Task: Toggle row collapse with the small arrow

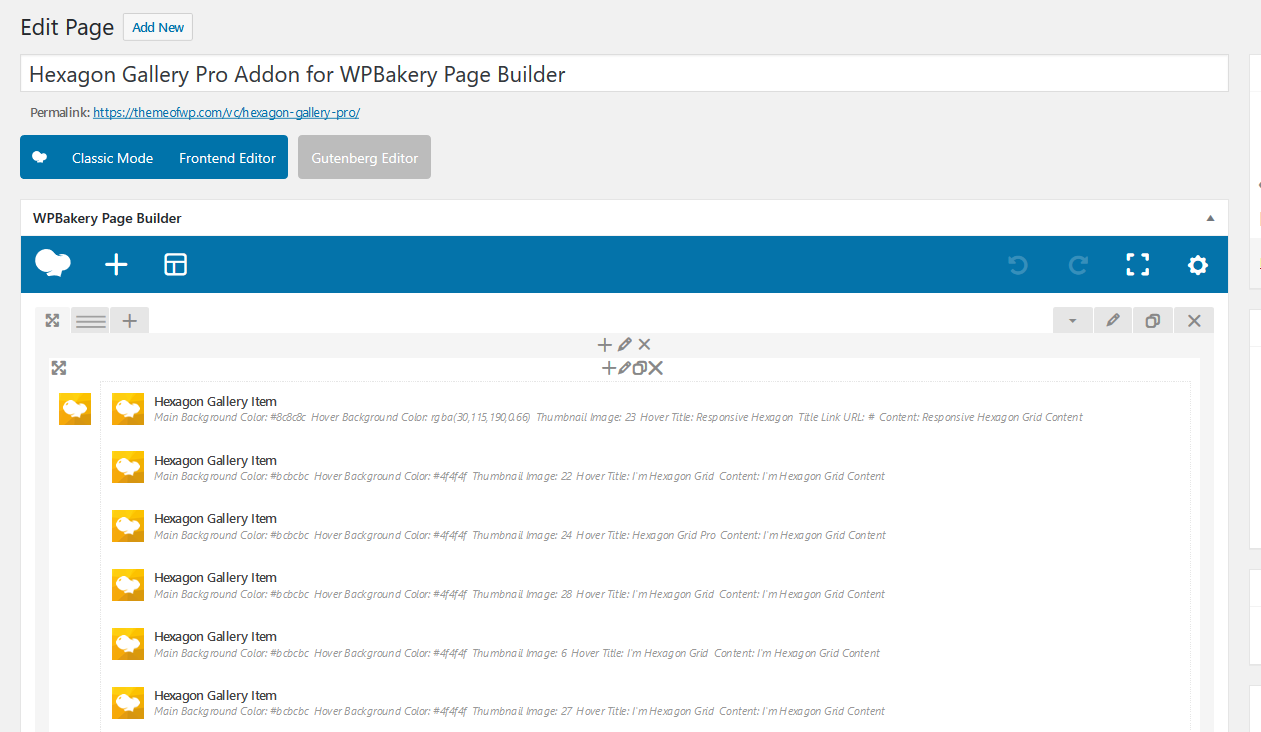Action: pos(1073,321)
